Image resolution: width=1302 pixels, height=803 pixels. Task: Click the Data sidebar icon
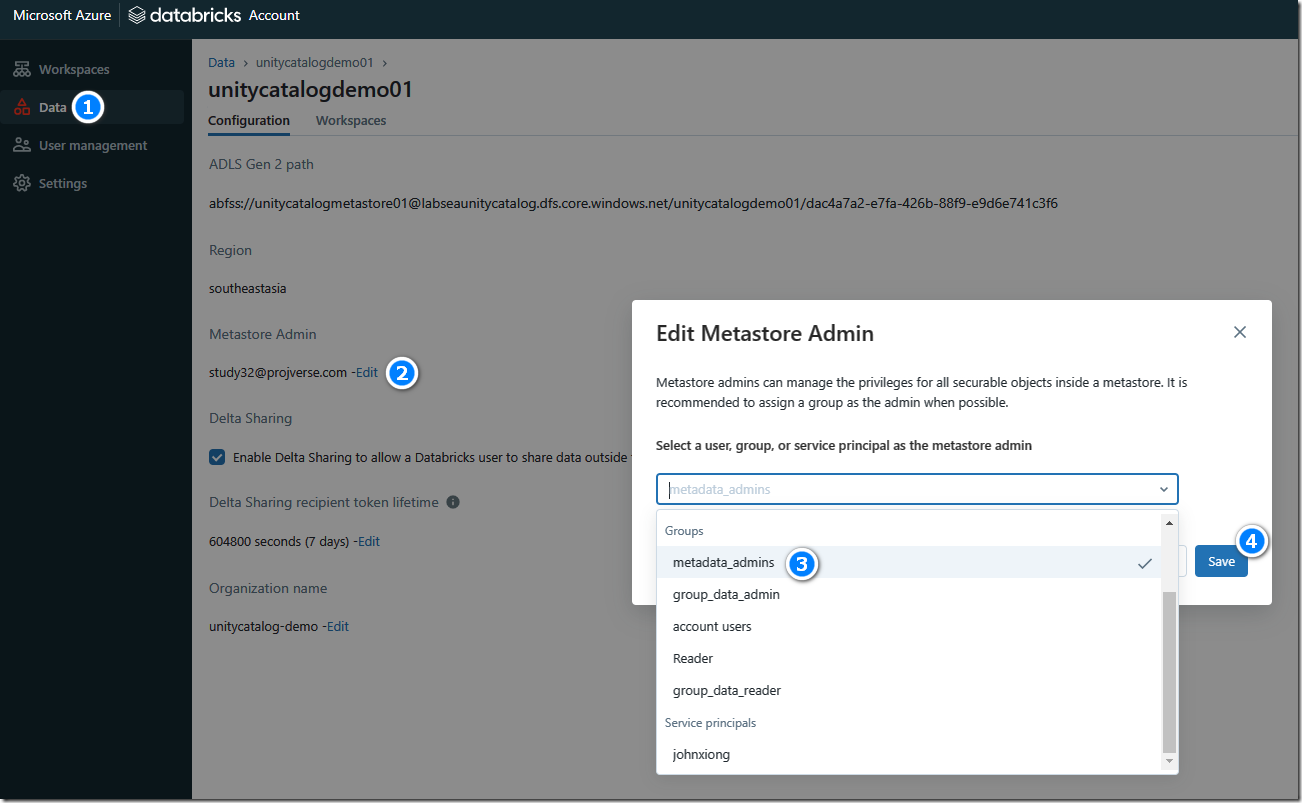pos(22,107)
